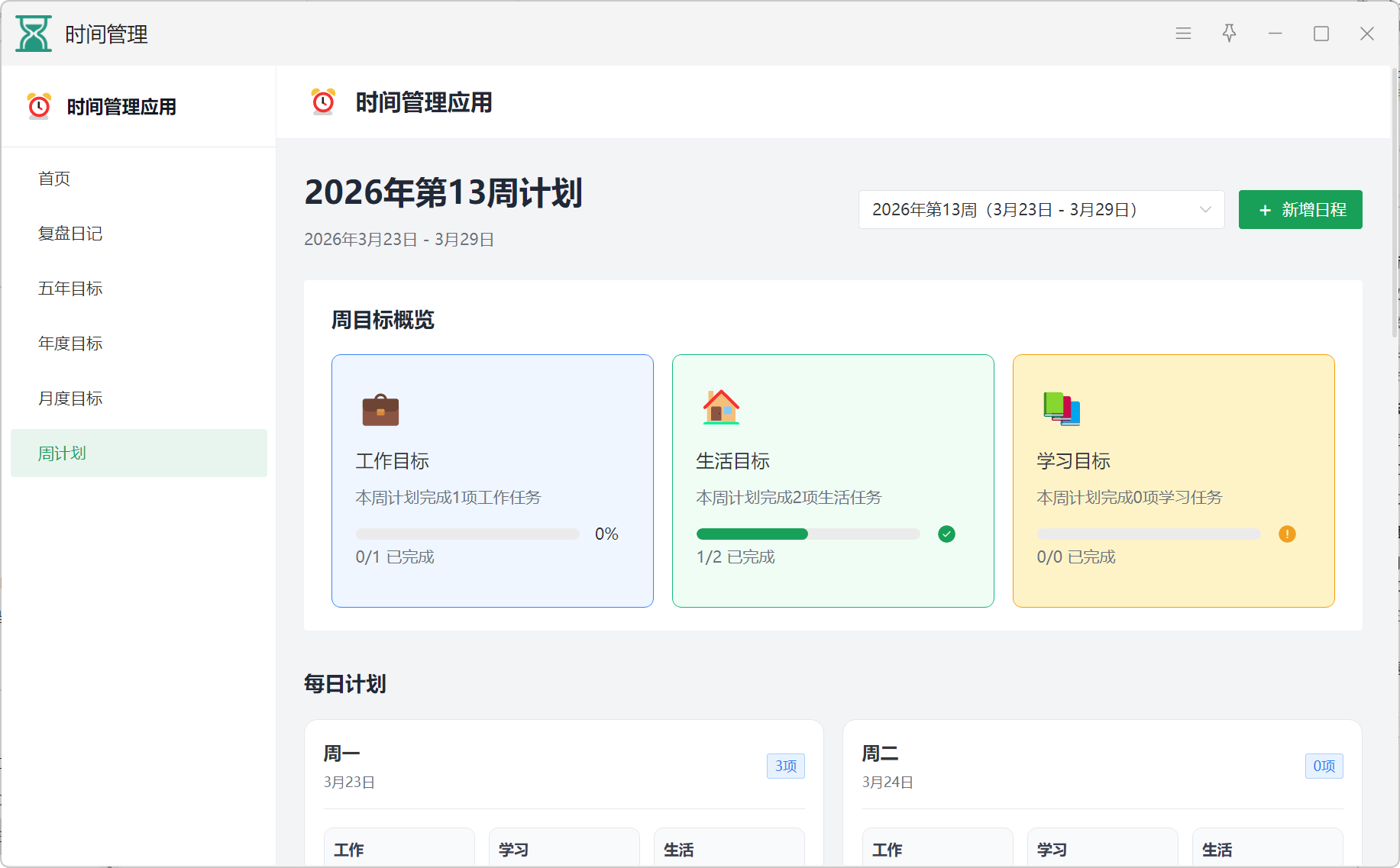The height and width of the screenshot is (868, 1400).
Task: Pin the window with the pushpin icon
Action: [x=1229, y=34]
